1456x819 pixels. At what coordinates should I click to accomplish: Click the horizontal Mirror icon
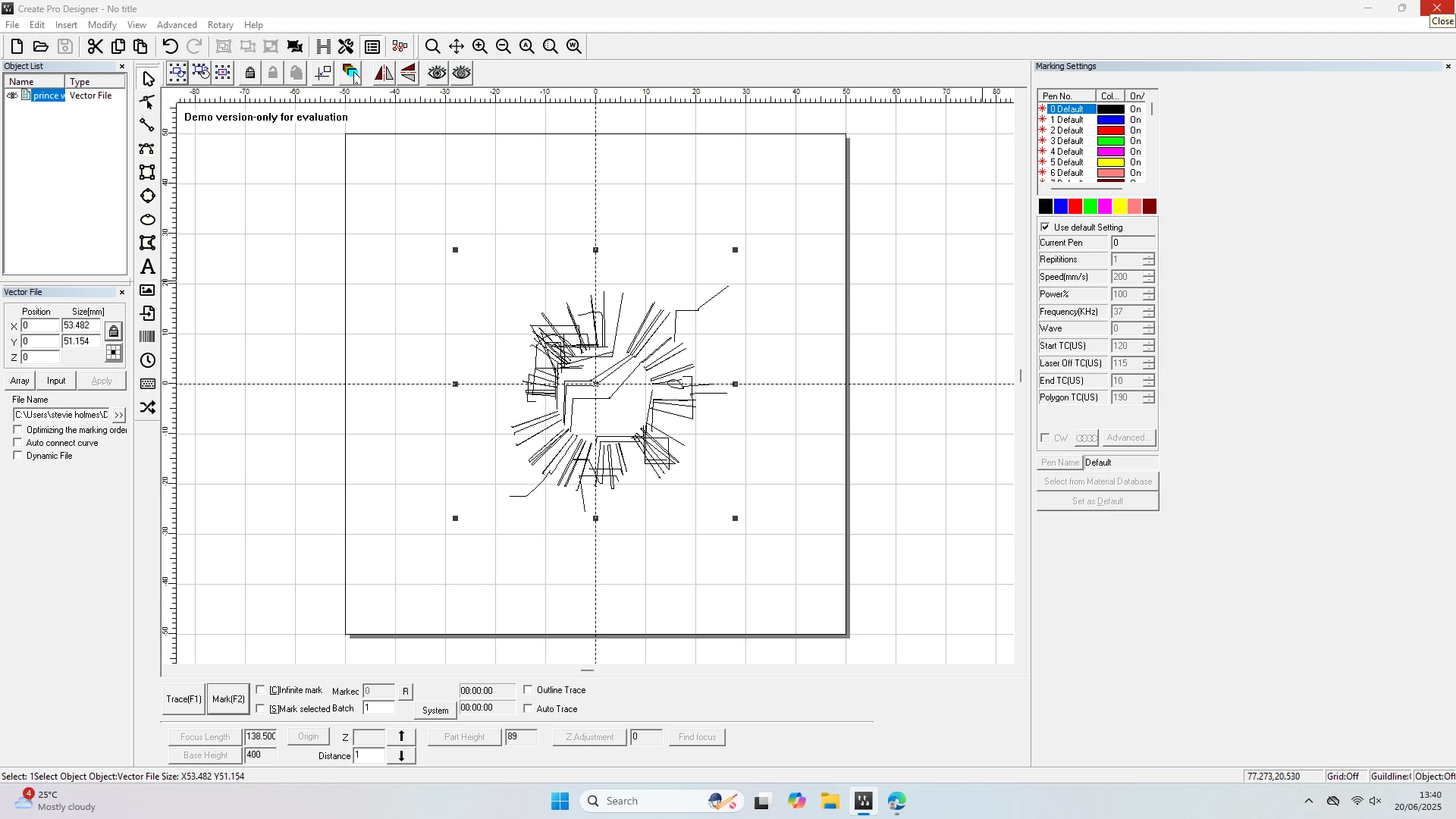384,73
